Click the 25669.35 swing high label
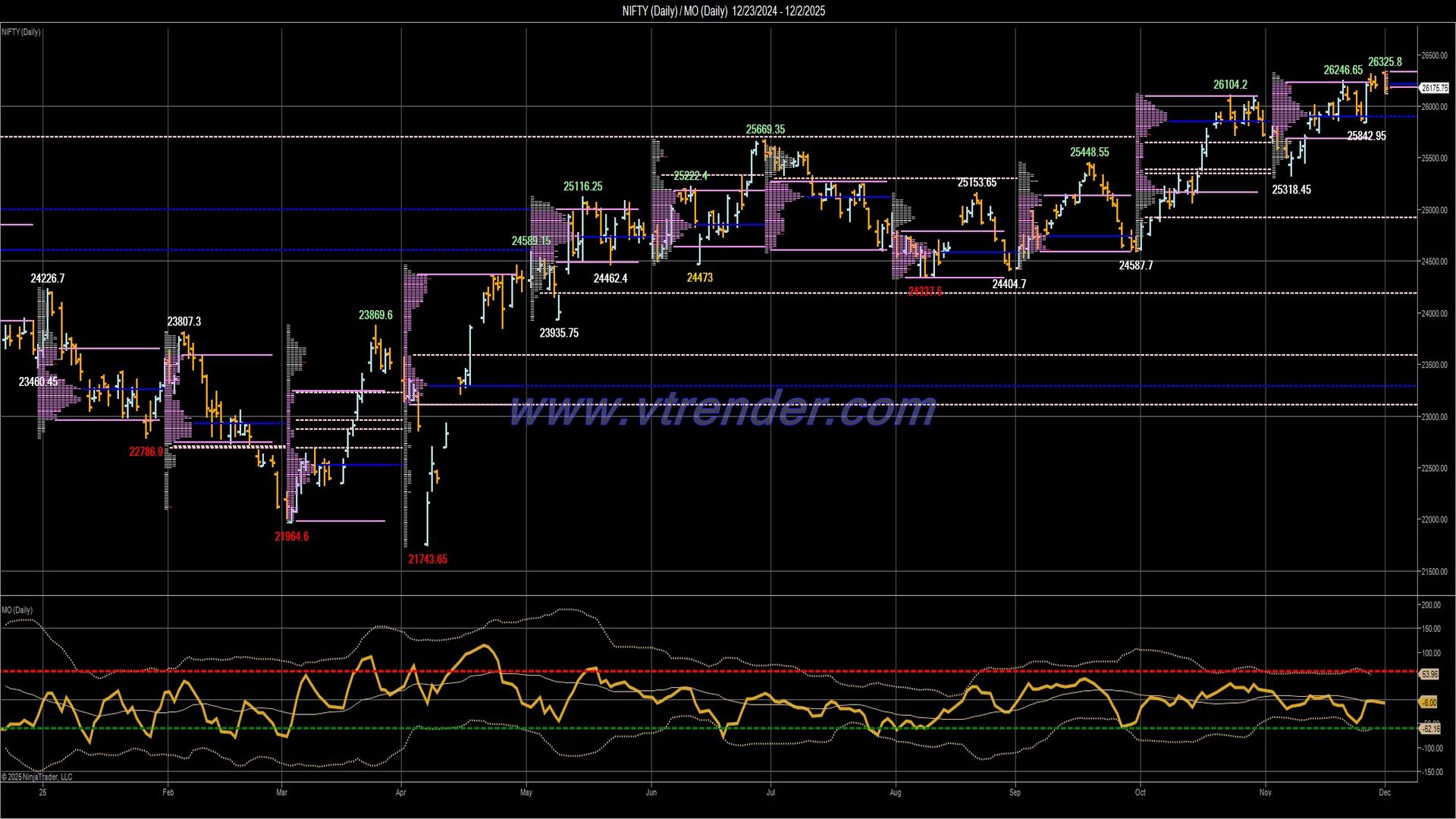This screenshot has height=819, width=1456. pos(766,130)
